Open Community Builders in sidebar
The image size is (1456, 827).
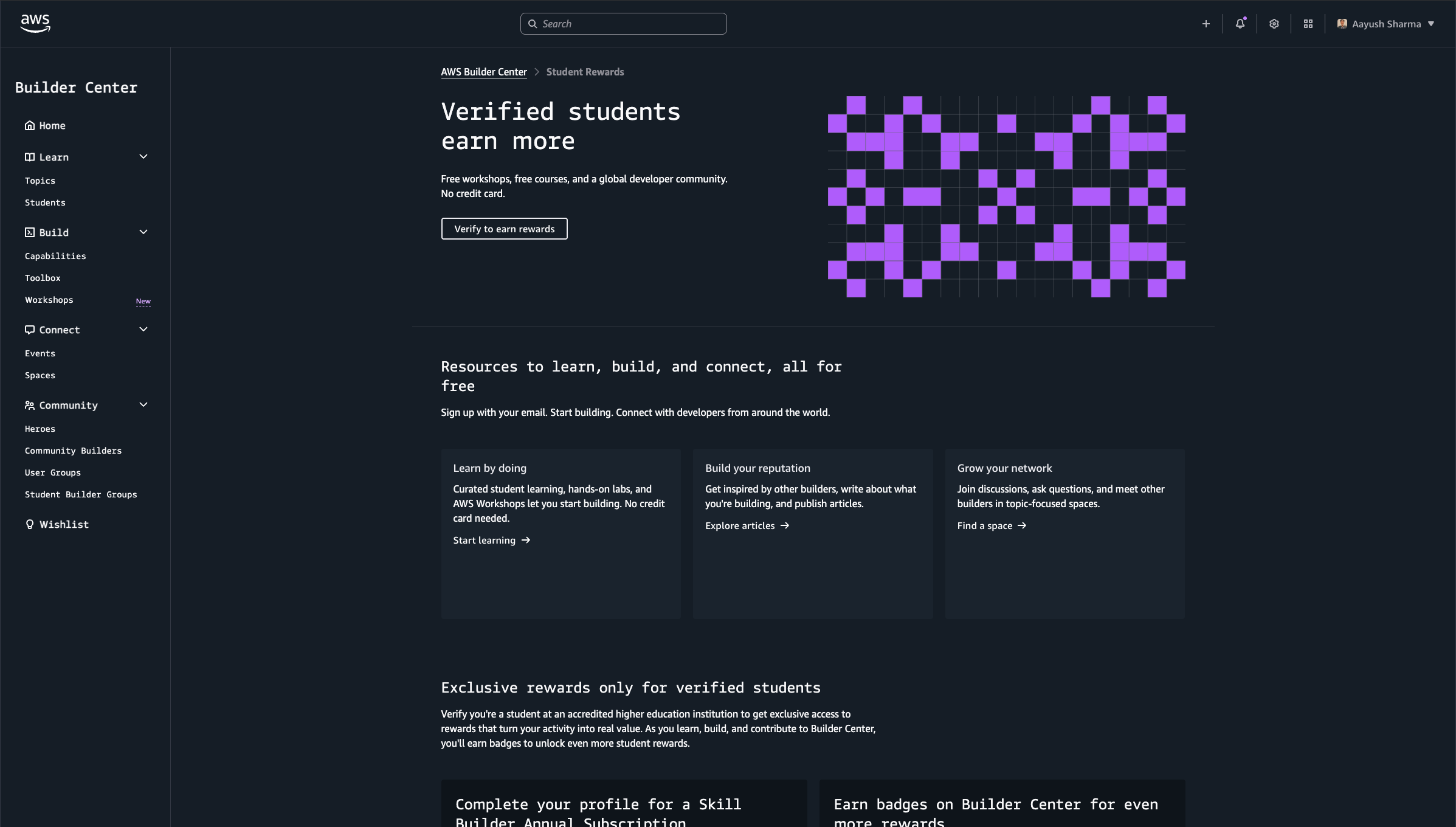tap(73, 451)
